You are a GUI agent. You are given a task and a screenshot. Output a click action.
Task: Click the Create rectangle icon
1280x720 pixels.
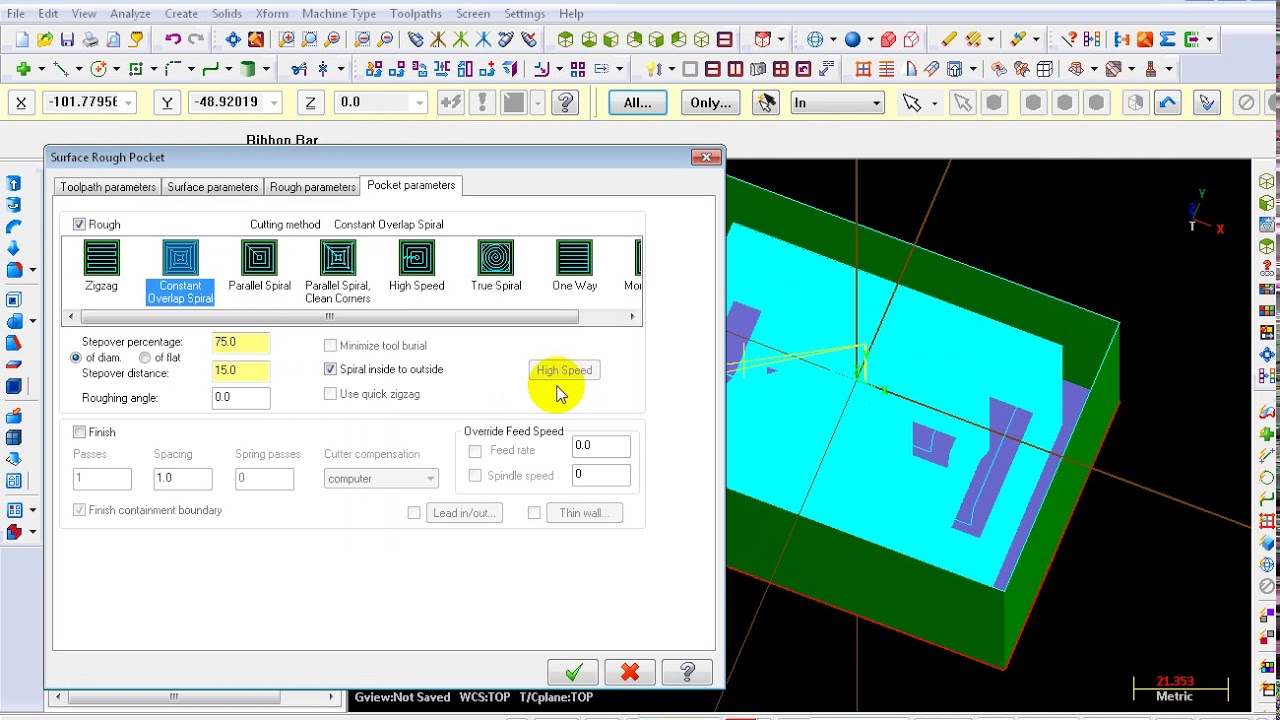(136, 69)
